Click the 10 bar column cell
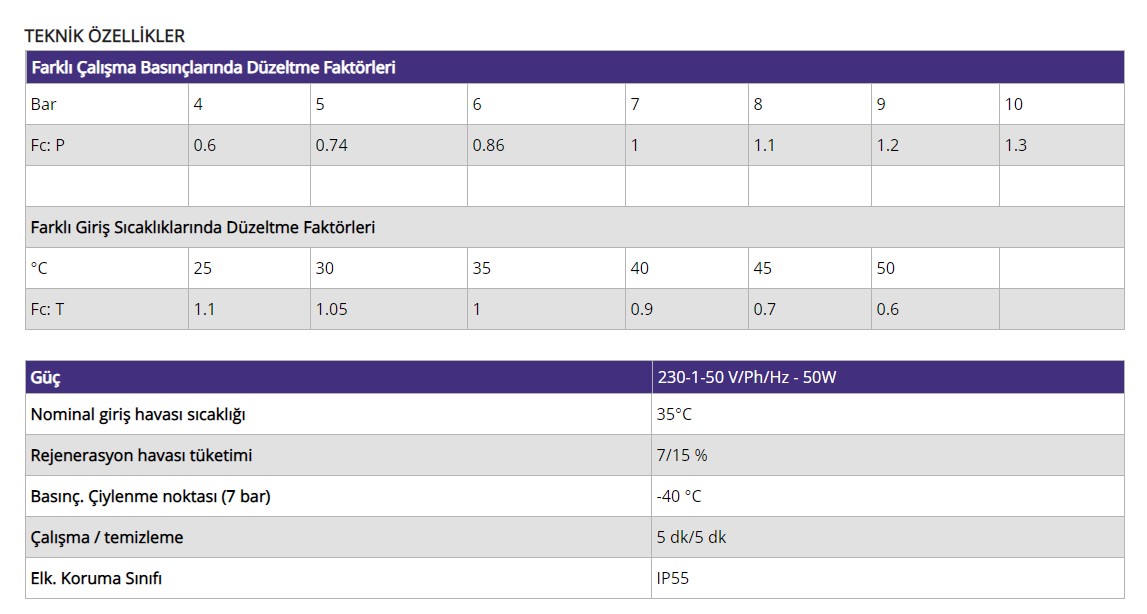The image size is (1147, 614). (x=1014, y=104)
